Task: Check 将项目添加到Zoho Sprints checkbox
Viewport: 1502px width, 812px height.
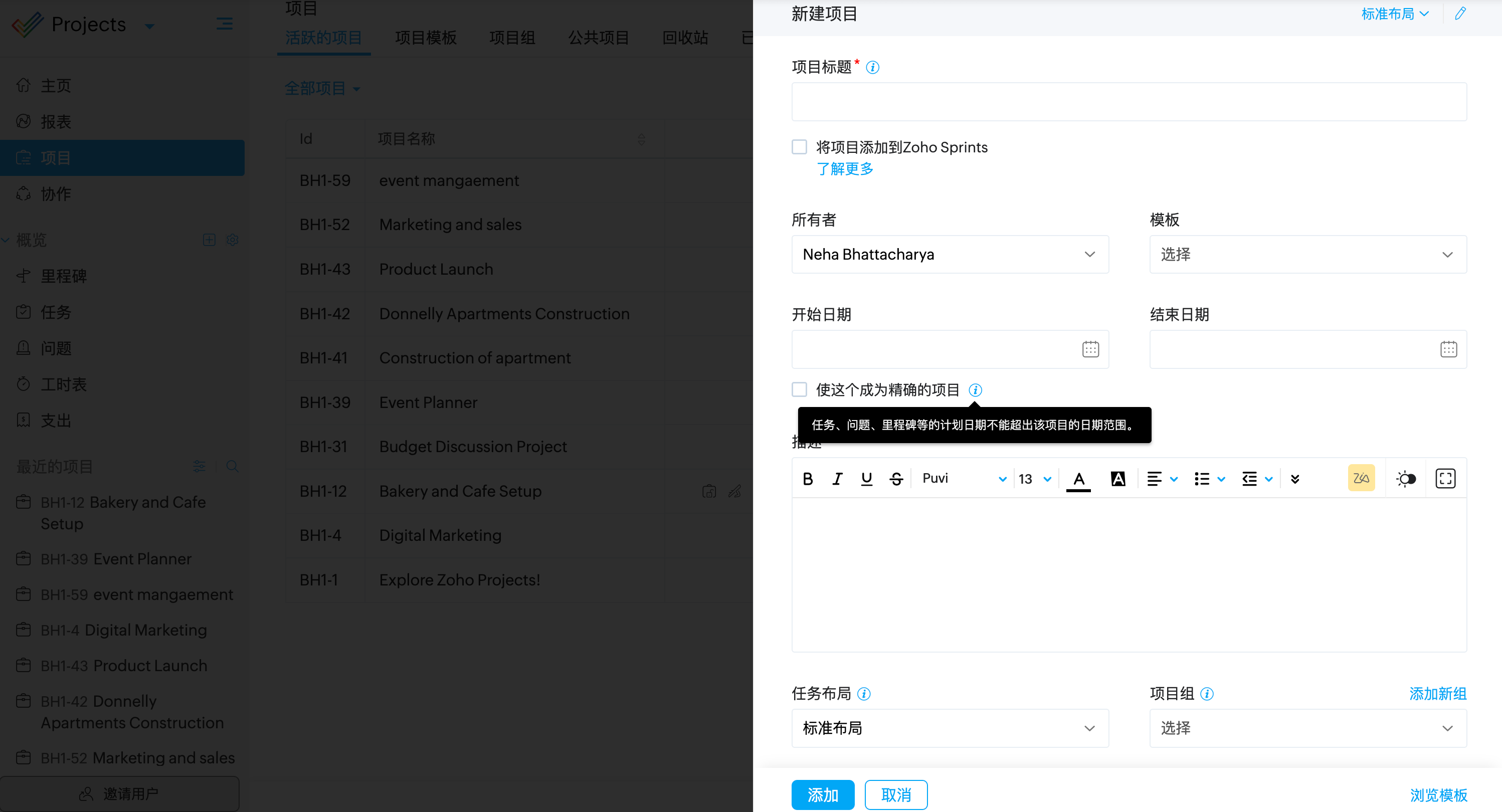Action: pos(800,147)
